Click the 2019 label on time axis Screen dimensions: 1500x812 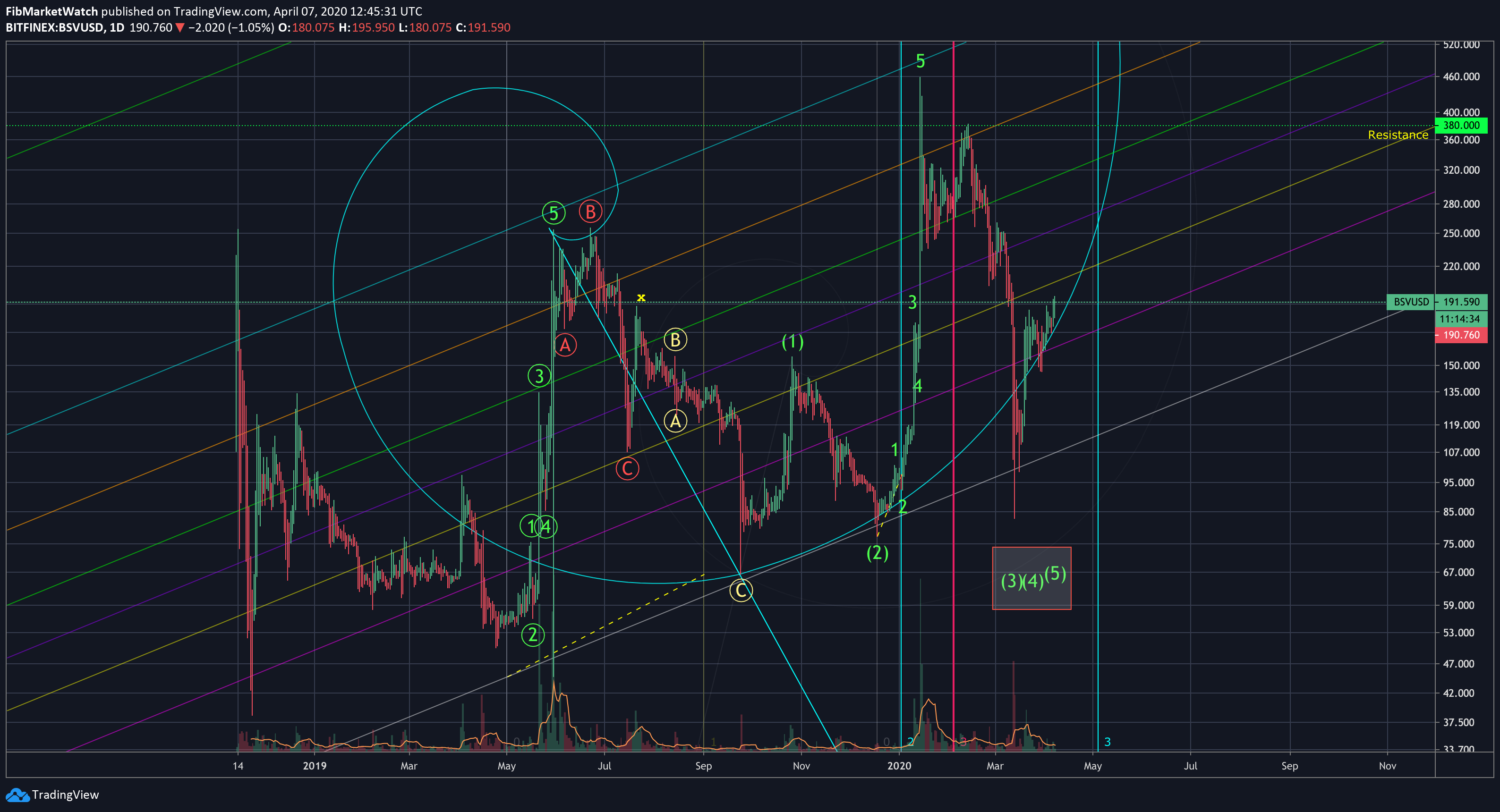click(315, 766)
